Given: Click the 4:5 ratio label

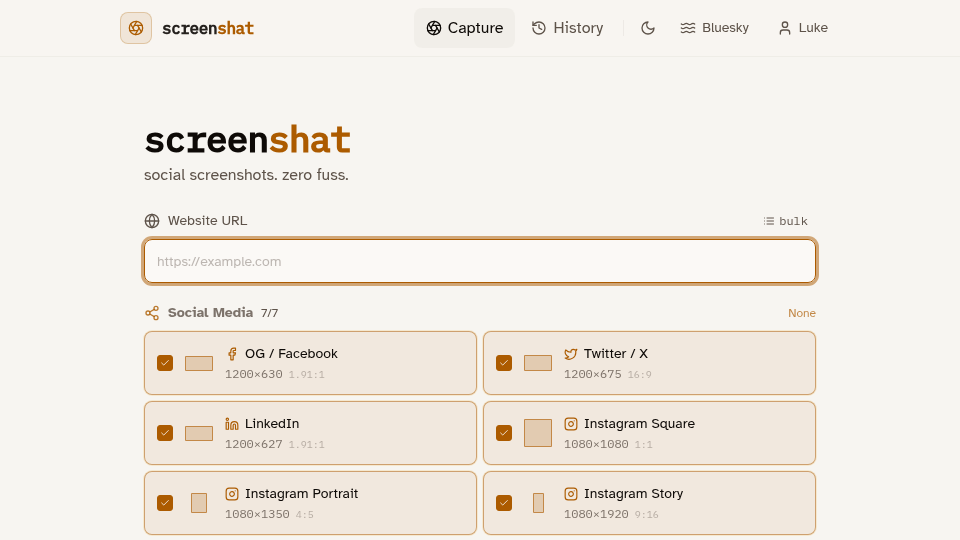Looking at the screenshot, I should click(305, 514).
